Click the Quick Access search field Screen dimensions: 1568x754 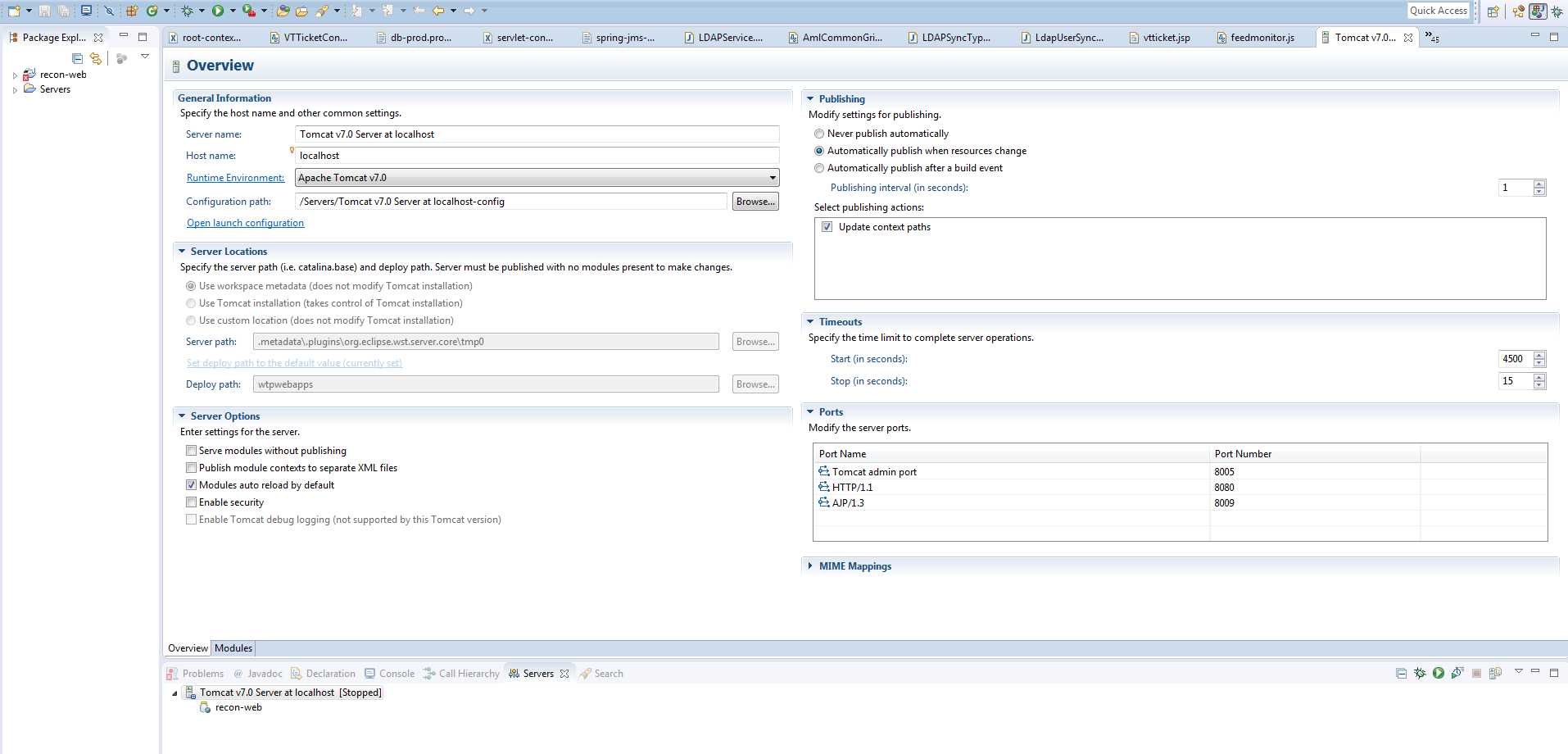(x=1439, y=11)
